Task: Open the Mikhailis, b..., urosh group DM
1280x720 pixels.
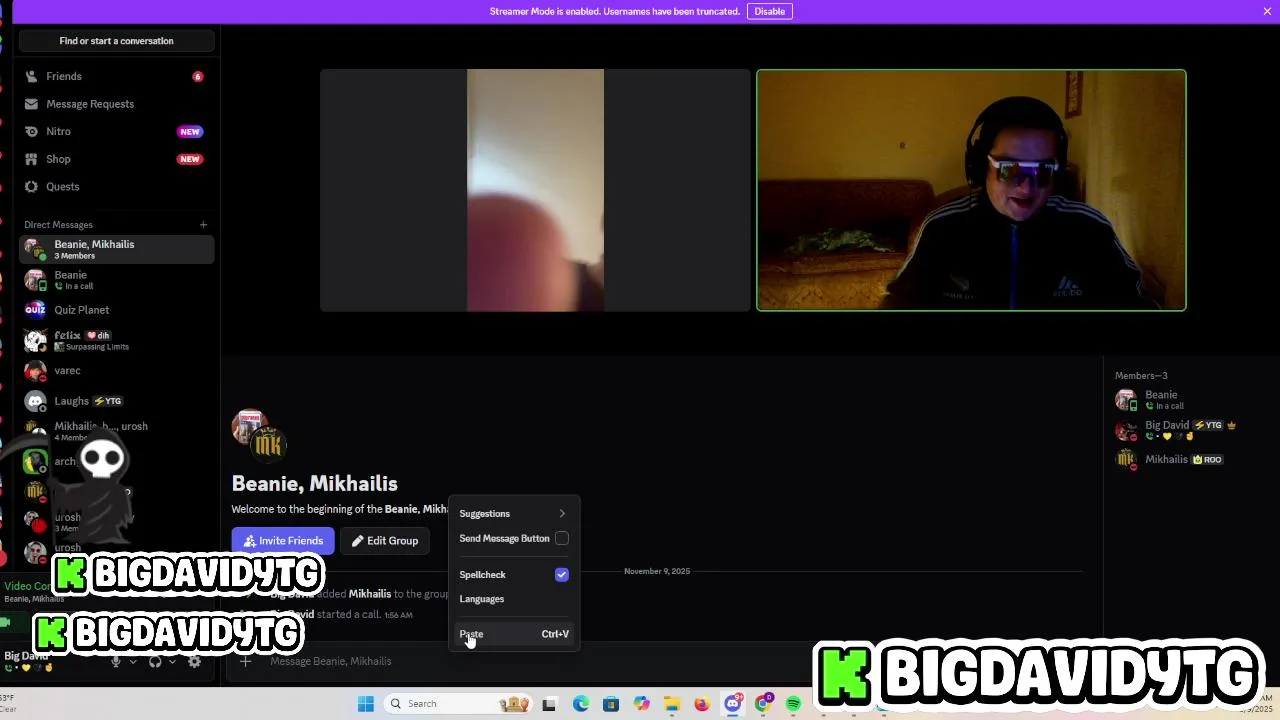Action: click(x=116, y=431)
